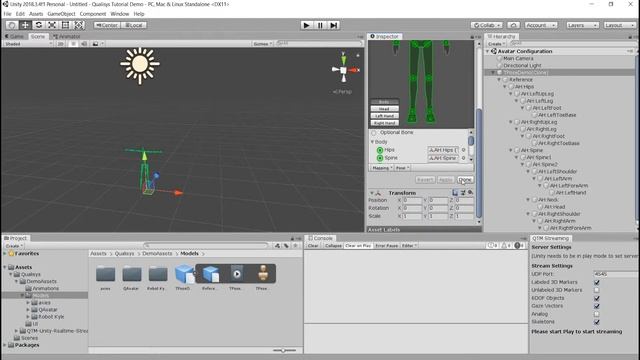The height and width of the screenshot is (360, 640).
Task: Select the combined Transform tool
Action: click(79, 25)
